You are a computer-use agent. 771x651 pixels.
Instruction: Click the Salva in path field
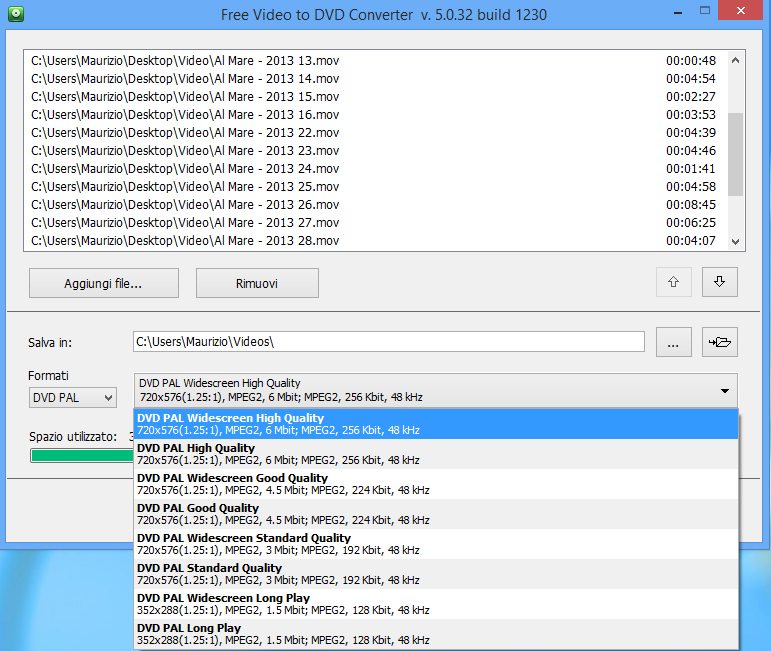tap(388, 342)
